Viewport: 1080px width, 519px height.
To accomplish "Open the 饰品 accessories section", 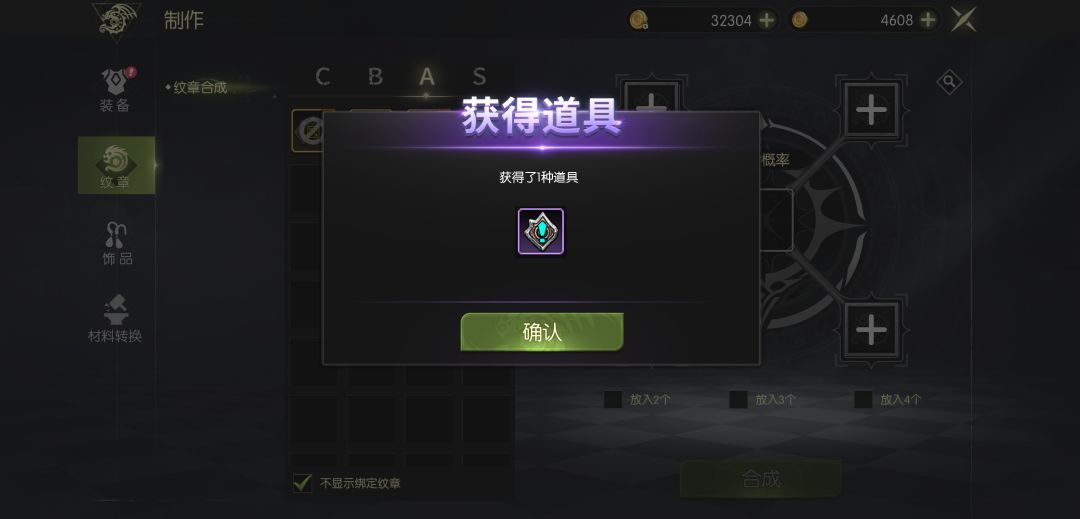I will pyautogui.click(x=116, y=244).
